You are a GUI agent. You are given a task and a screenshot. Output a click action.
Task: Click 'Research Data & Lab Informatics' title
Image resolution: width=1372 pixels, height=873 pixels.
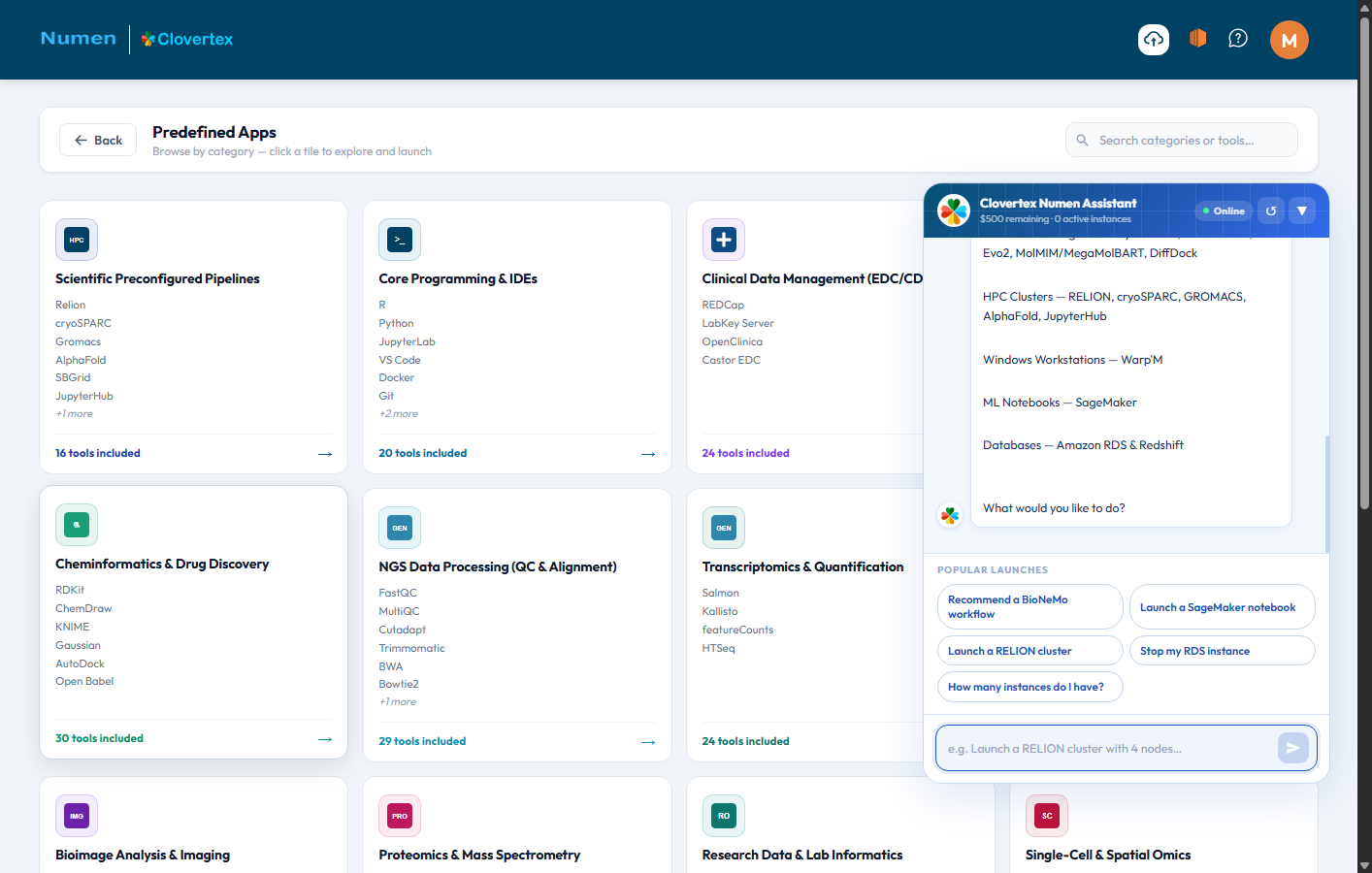(802, 855)
